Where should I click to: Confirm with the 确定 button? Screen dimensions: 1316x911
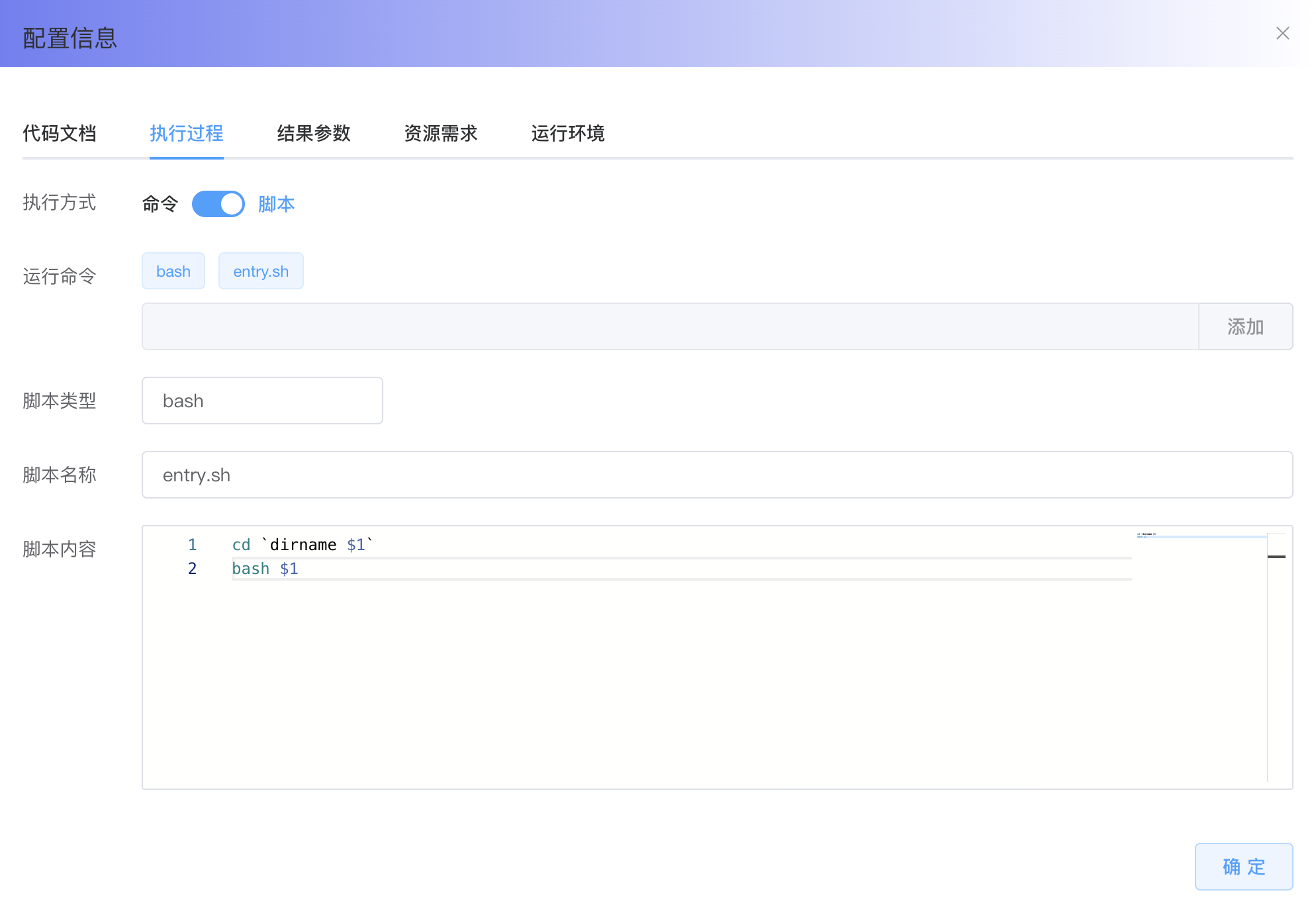click(1244, 867)
